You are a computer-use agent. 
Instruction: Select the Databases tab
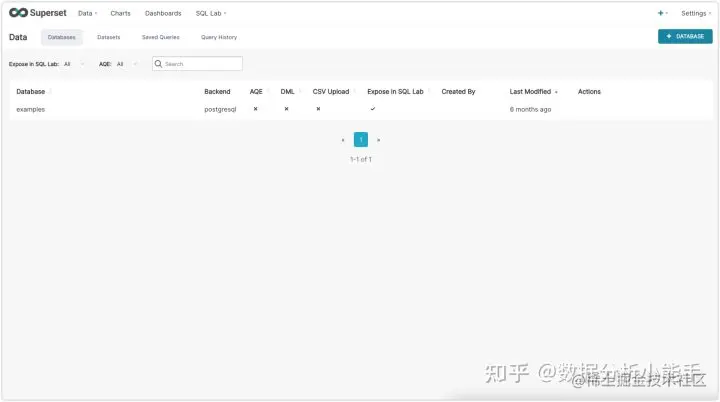click(x=62, y=37)
